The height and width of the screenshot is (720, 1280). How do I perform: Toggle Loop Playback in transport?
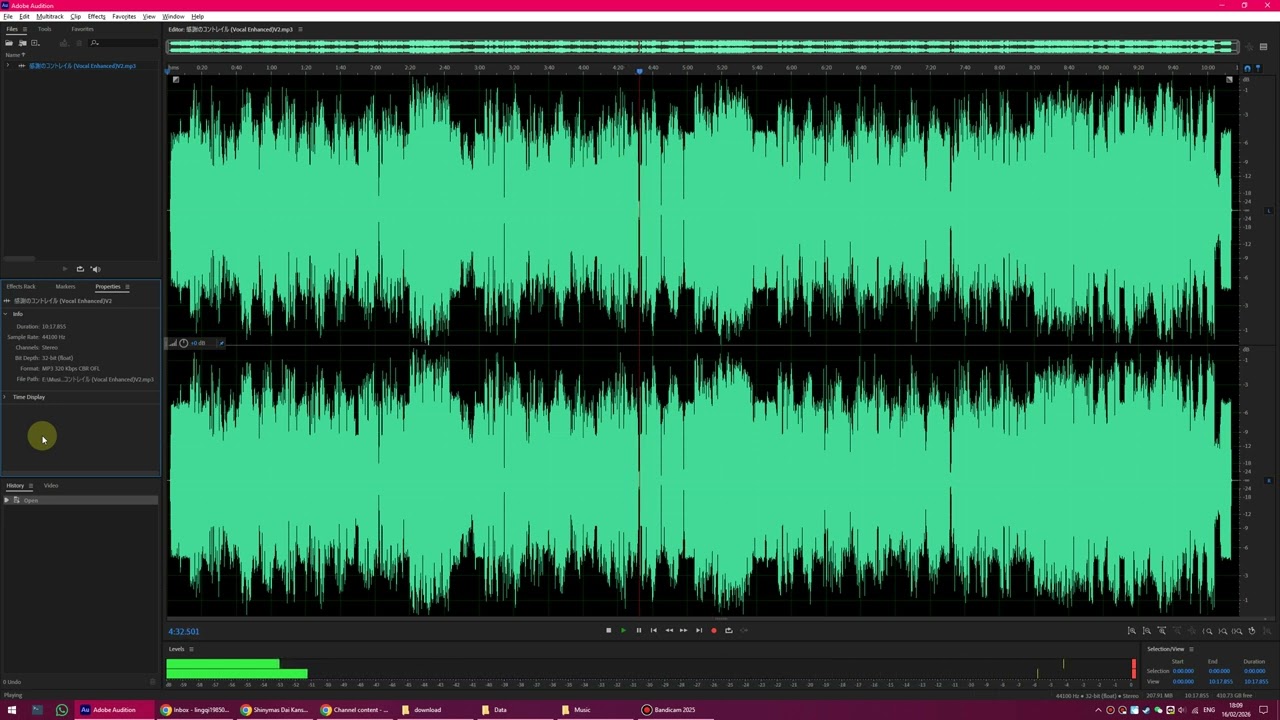pos(728,631)
